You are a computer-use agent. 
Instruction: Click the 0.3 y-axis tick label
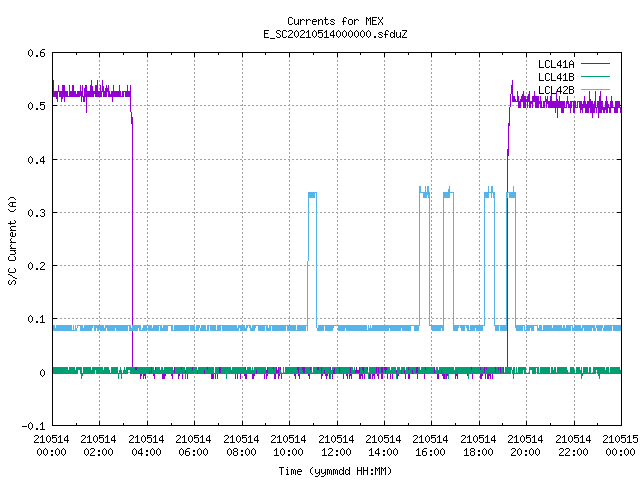(36, 213)
